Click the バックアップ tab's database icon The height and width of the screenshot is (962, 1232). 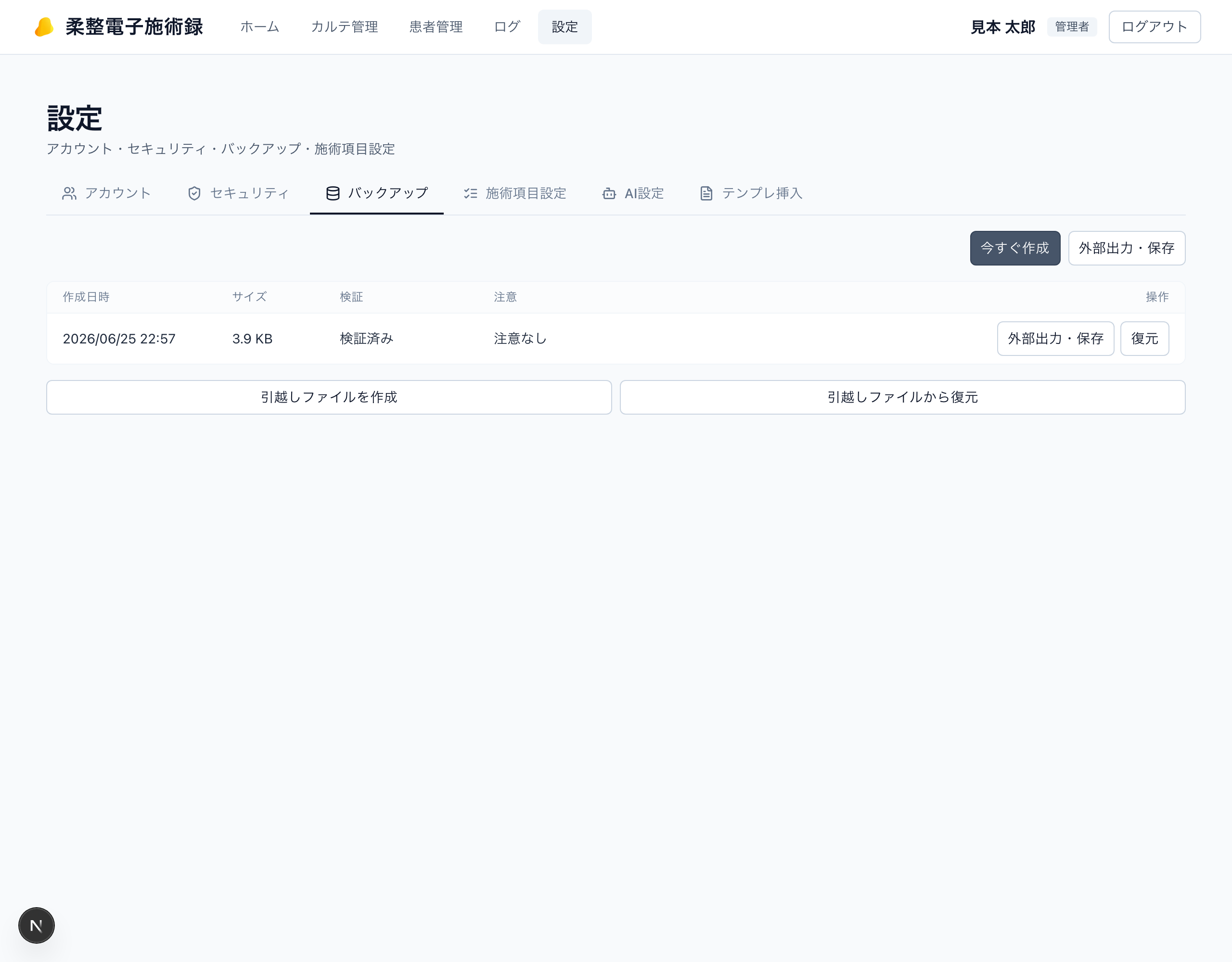pos(333,193)
